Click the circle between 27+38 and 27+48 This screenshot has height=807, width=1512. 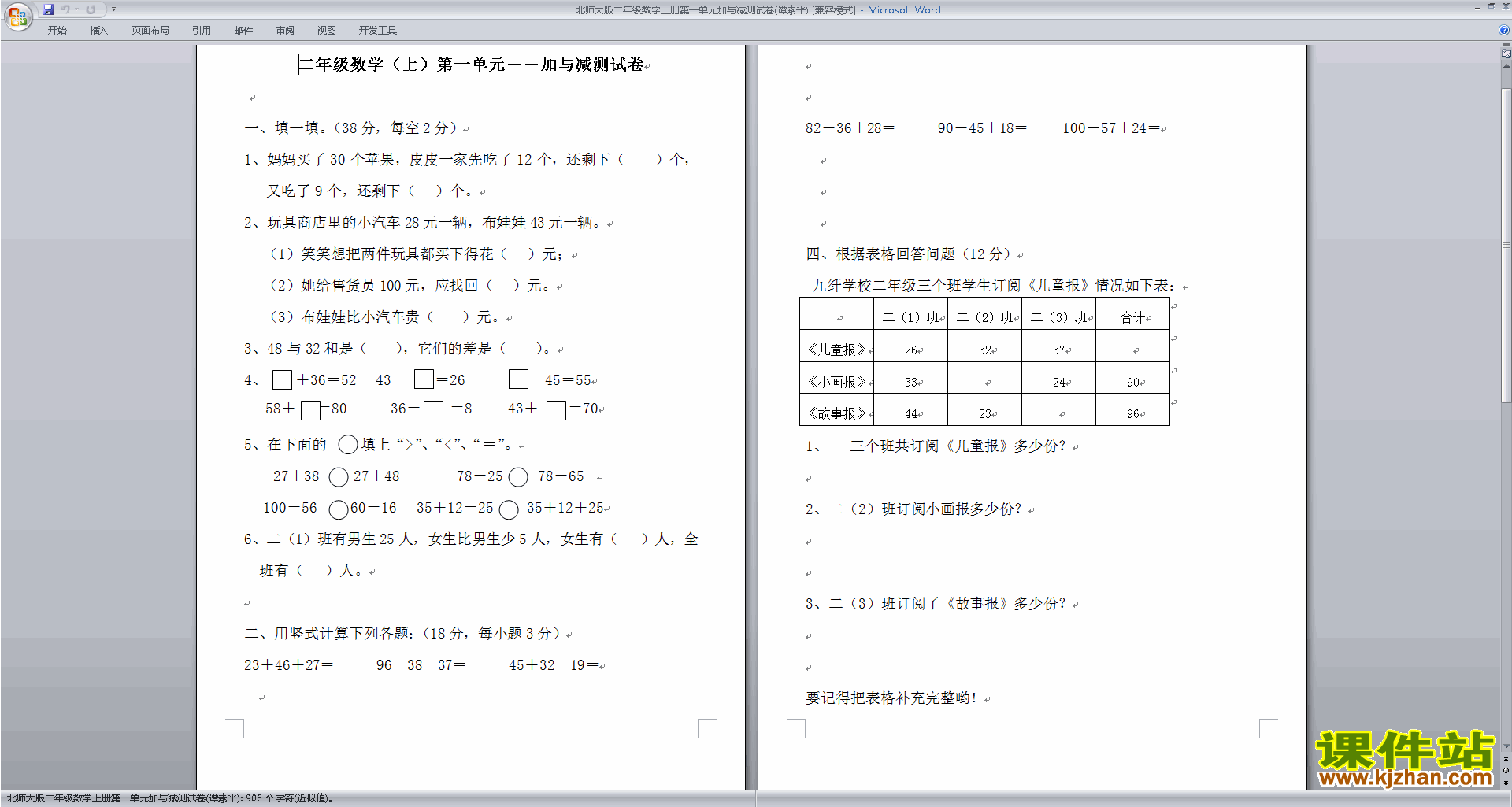coord(339,477)
